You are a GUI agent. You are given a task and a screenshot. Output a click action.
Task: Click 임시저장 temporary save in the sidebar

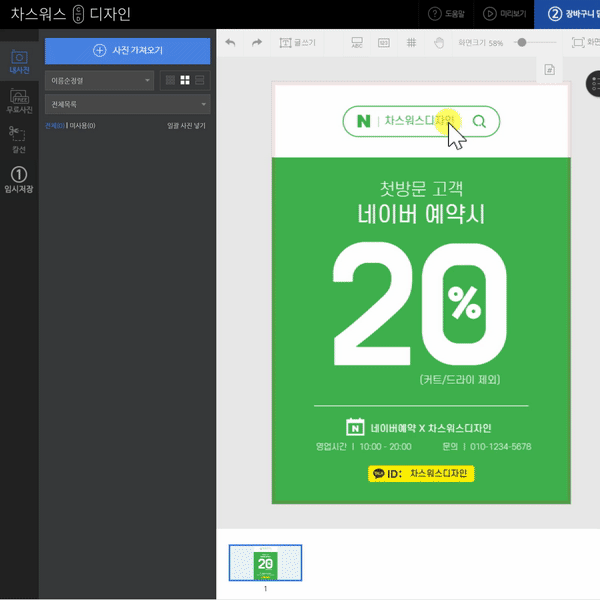pos(19,179)
